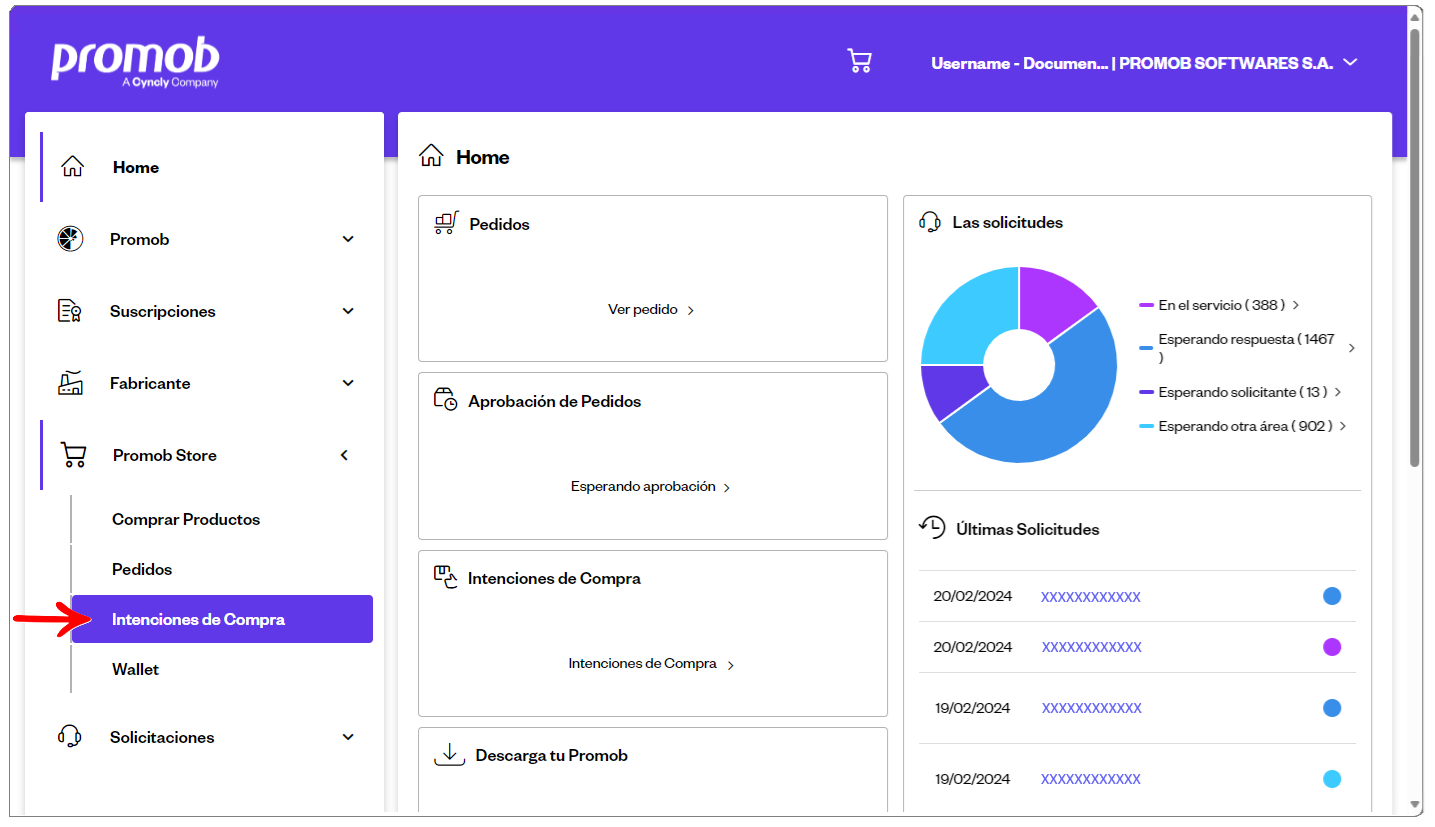
Task: Click Esperando solicitante (13) legend entry
Action: pos(1240,392)
